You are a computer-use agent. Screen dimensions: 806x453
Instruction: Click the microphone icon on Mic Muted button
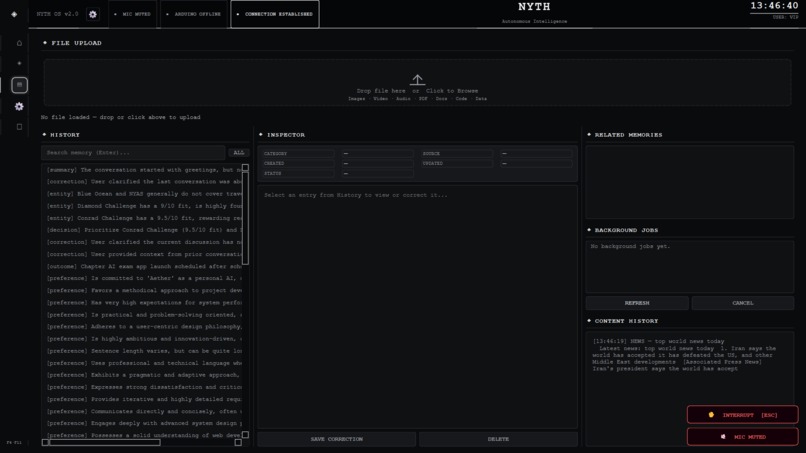[x=723, y=437]
